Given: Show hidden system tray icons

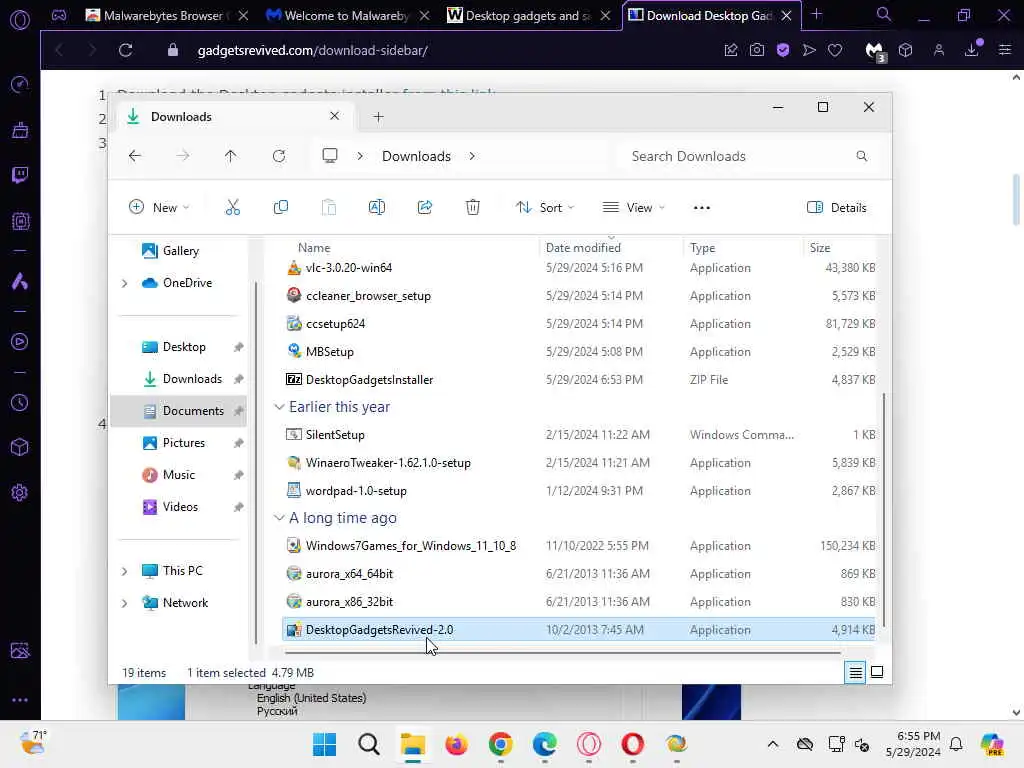Looking at the screenshot, I should click(x=773, y=744).
